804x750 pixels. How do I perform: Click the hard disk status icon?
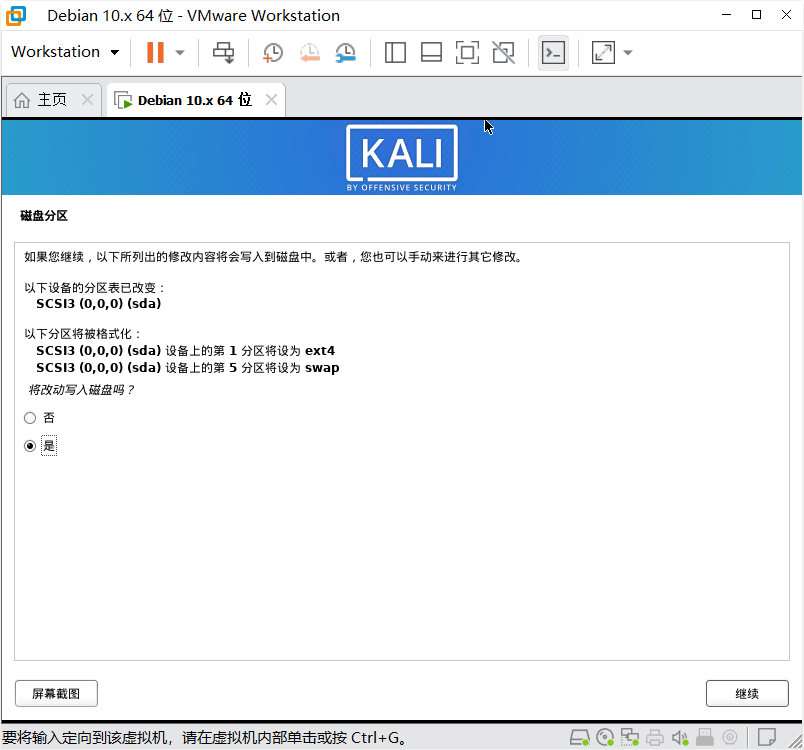coord(580,738)
